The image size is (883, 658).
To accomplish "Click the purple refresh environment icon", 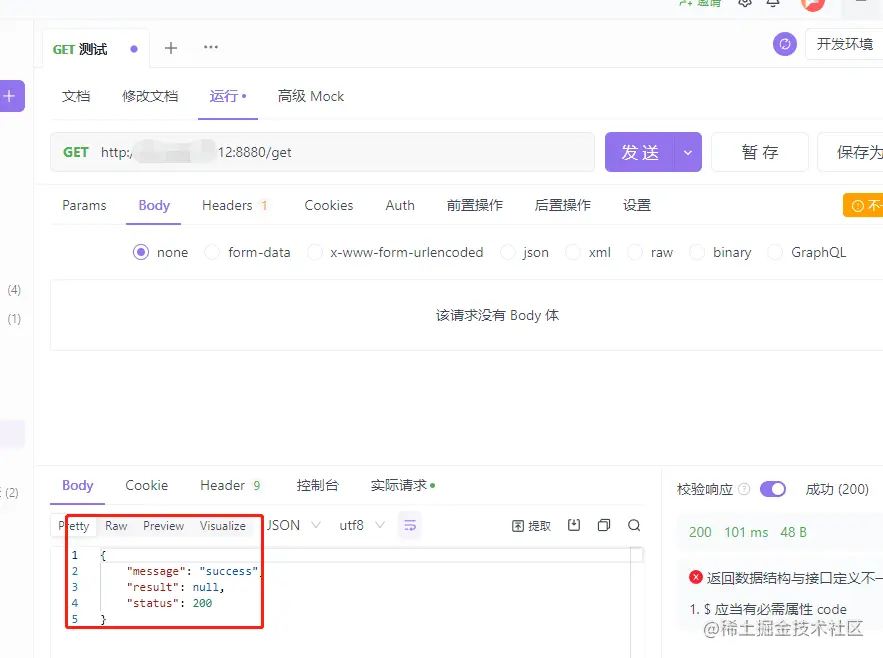I will 784,44.
